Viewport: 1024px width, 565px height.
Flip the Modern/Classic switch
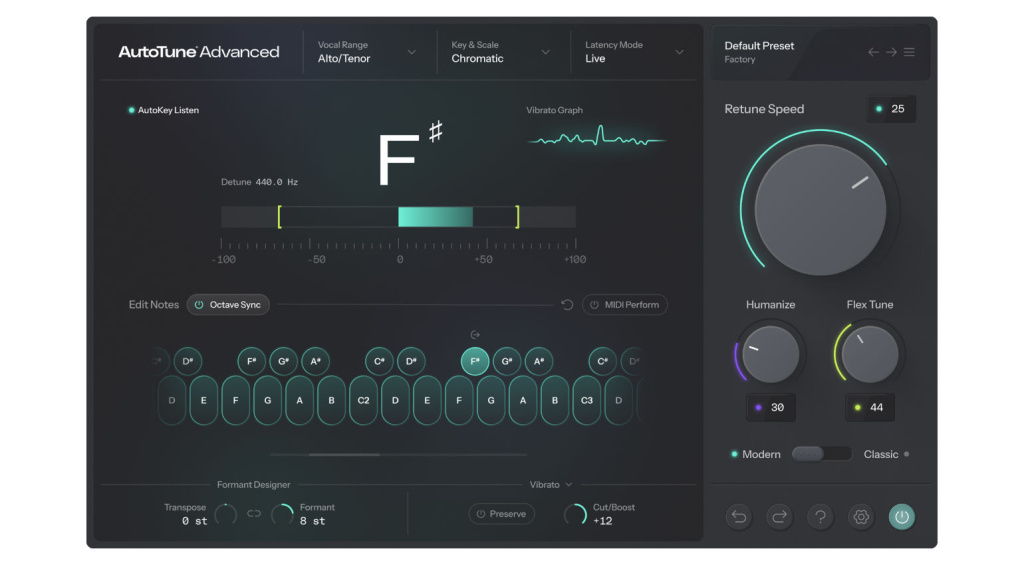822,454
